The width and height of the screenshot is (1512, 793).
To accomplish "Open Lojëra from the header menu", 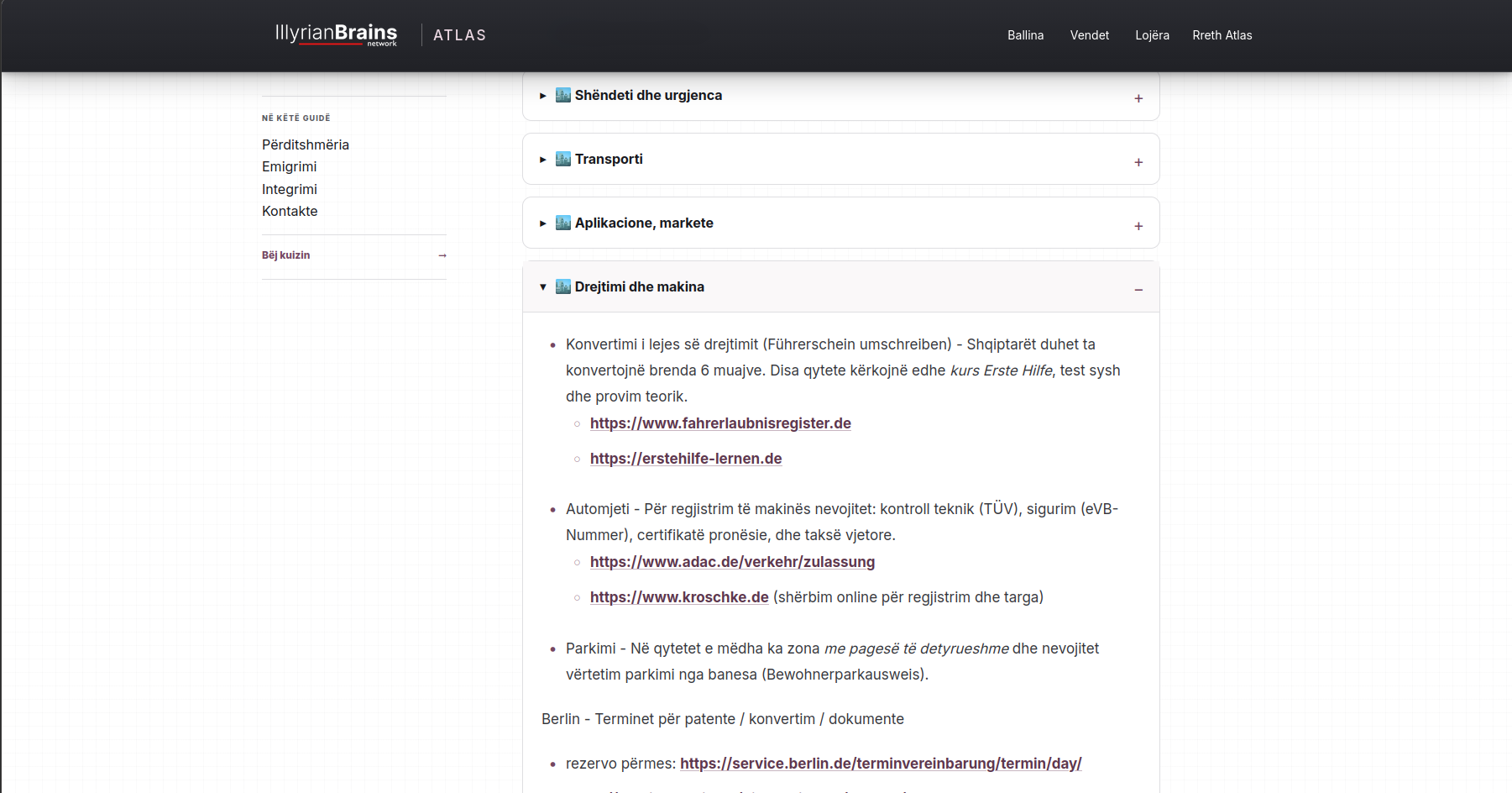I will [x=1152, y=35].
